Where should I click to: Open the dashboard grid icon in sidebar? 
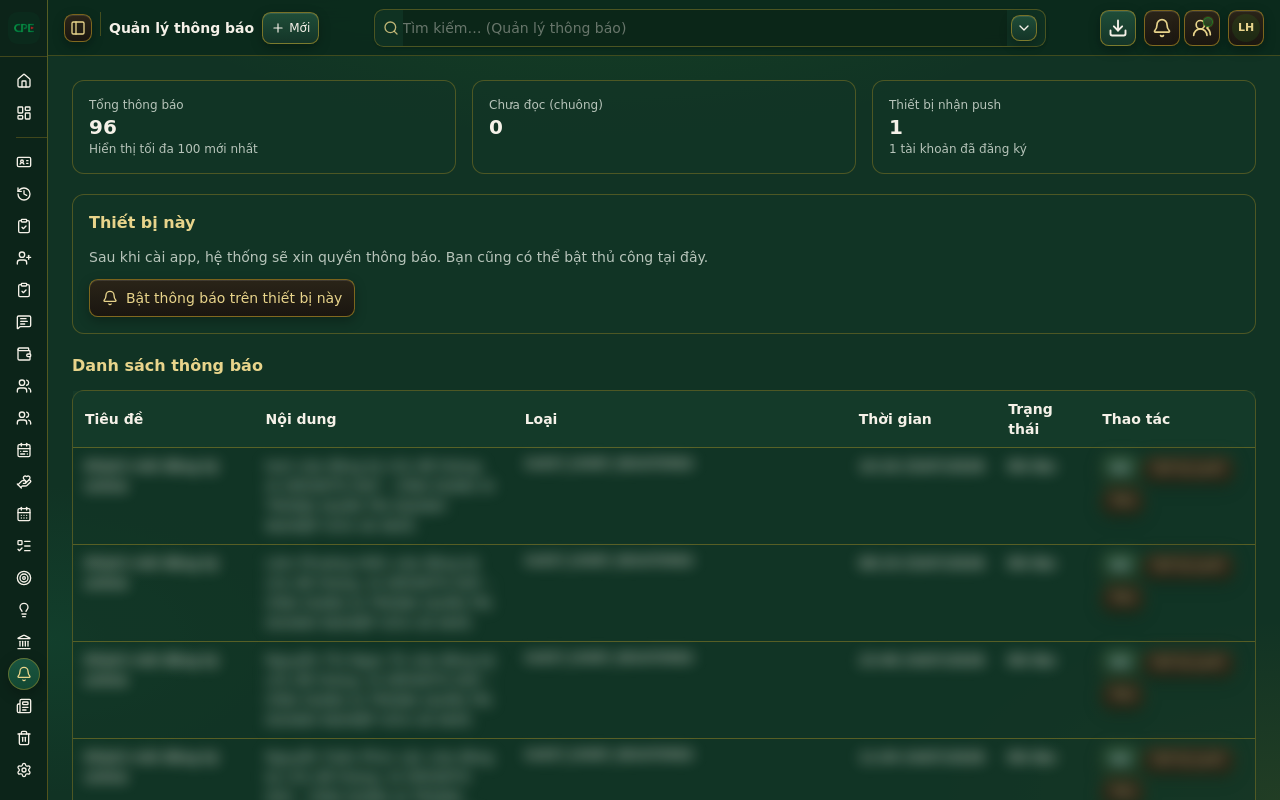(24, 113)
